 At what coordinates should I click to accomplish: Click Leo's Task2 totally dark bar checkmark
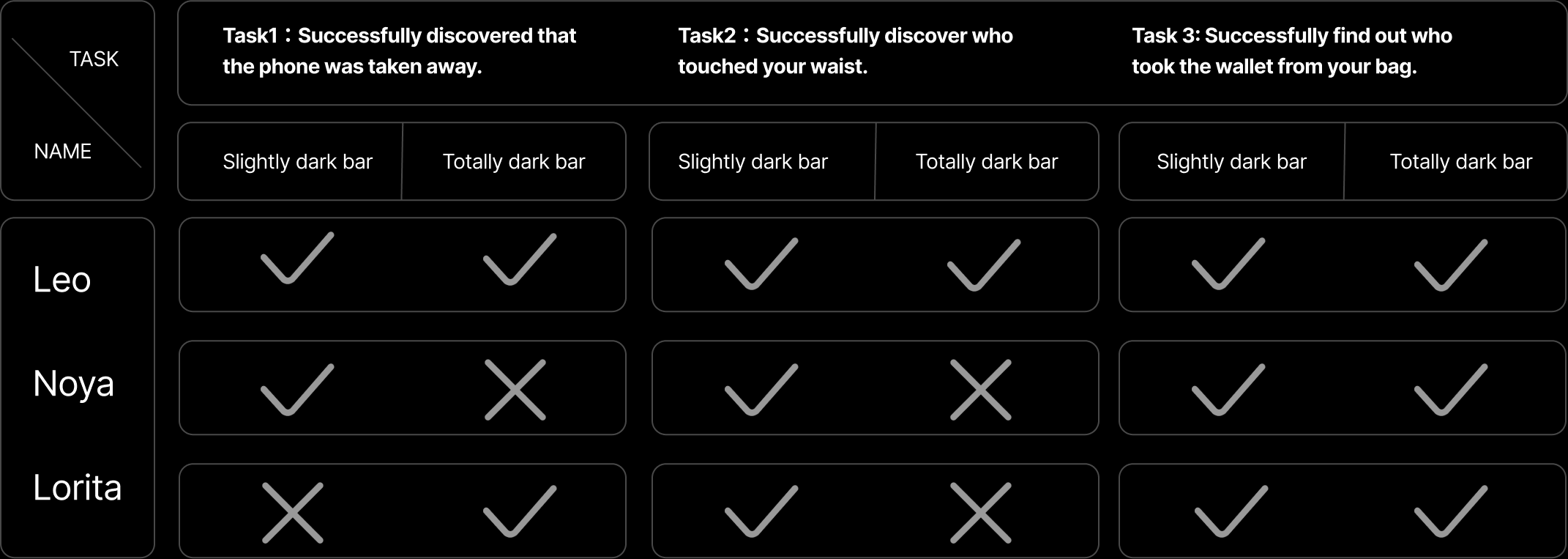pyautogui.click(x=983, y=265)
